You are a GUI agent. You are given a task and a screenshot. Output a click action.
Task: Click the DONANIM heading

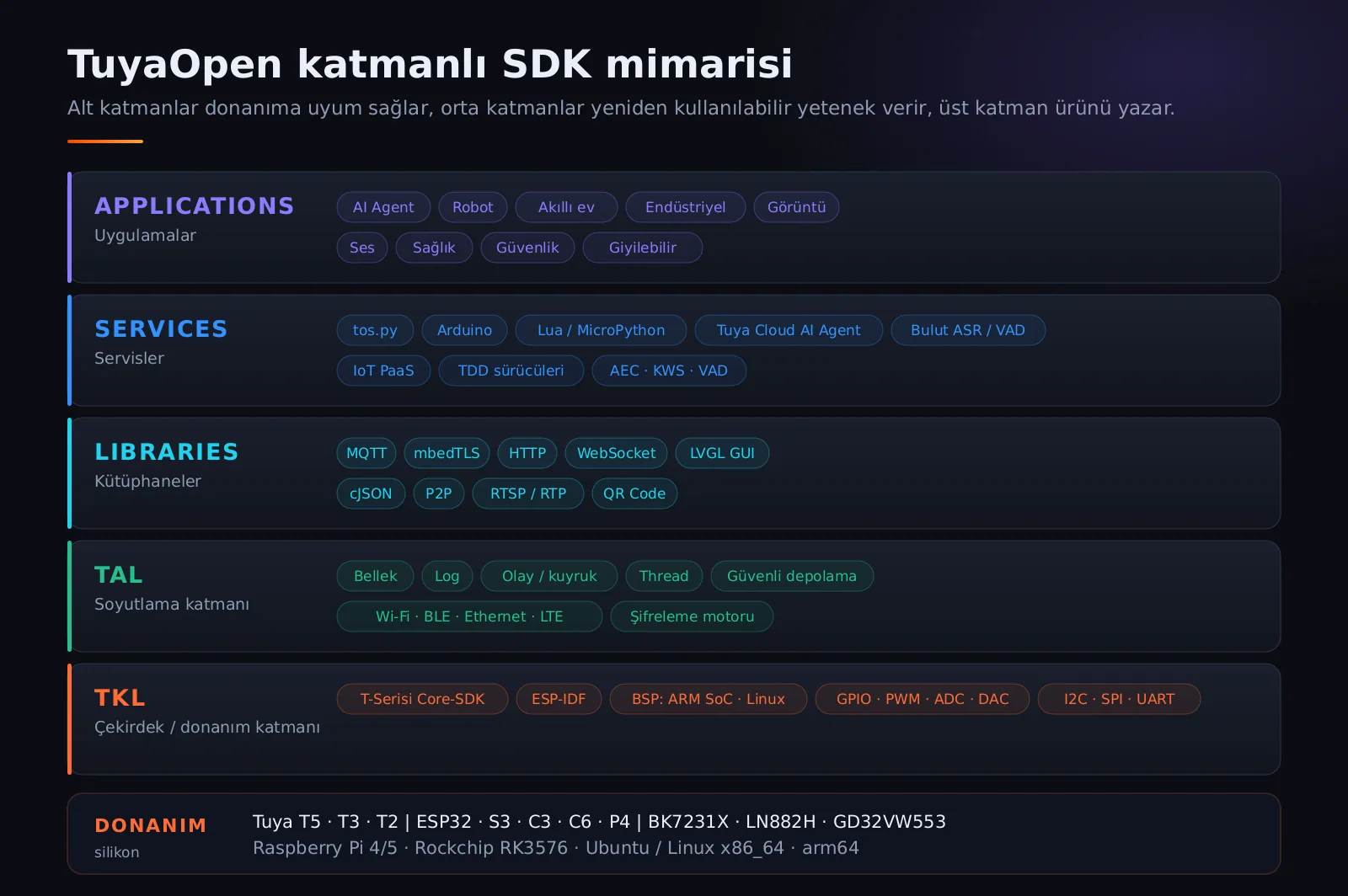[151, 825]
